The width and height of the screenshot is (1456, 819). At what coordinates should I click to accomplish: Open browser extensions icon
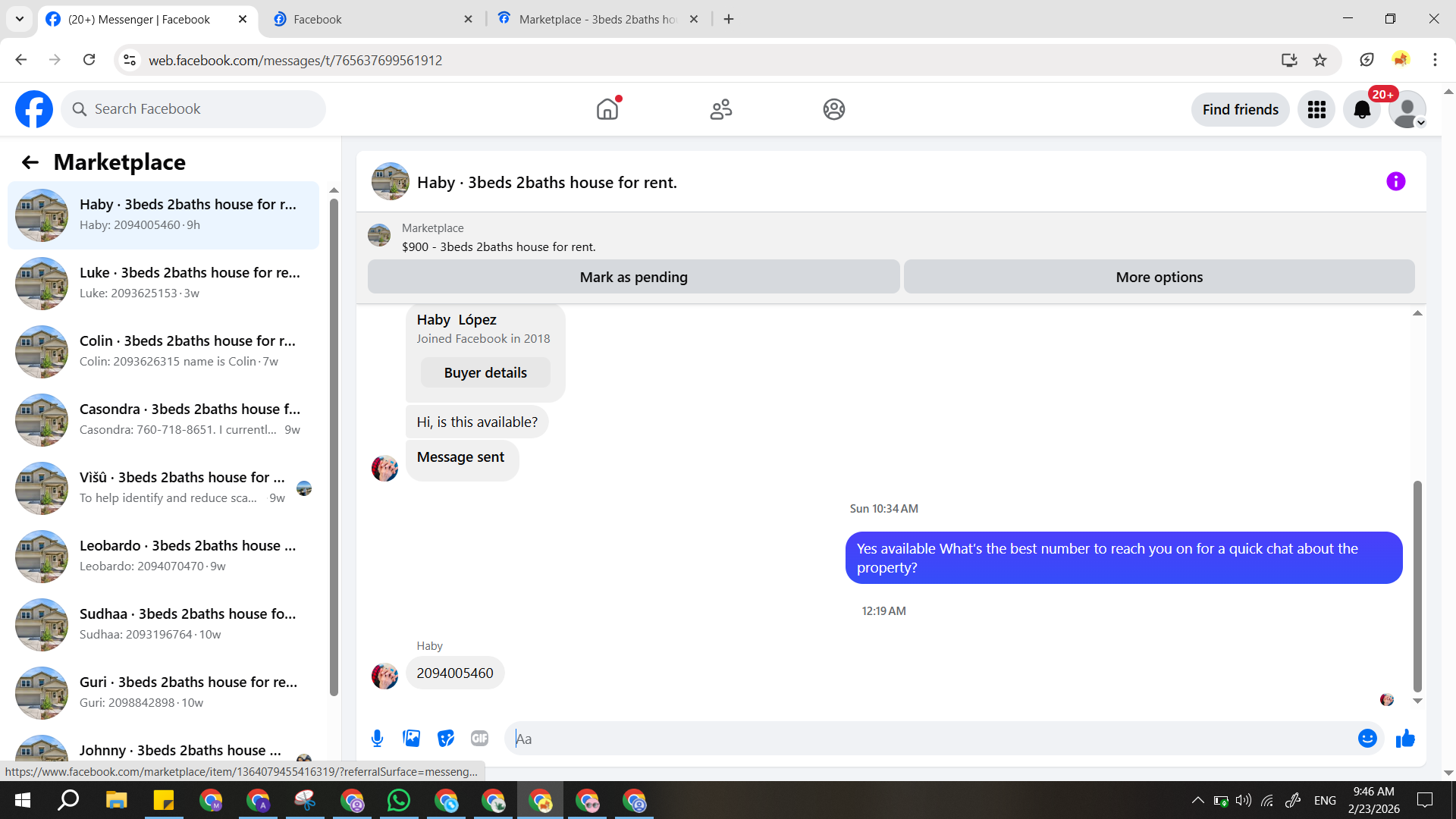(1367, 60)
